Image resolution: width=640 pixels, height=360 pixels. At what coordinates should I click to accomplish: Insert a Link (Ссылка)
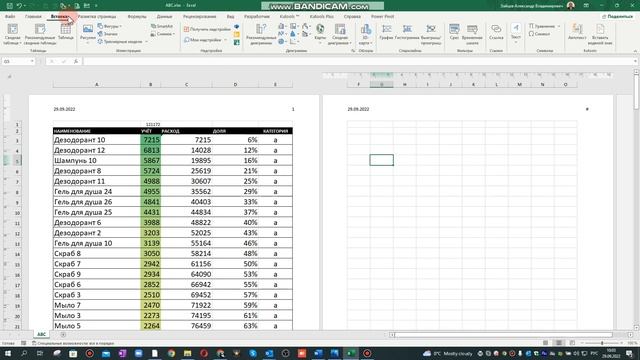pyautogui.click(x=496, y=32)
